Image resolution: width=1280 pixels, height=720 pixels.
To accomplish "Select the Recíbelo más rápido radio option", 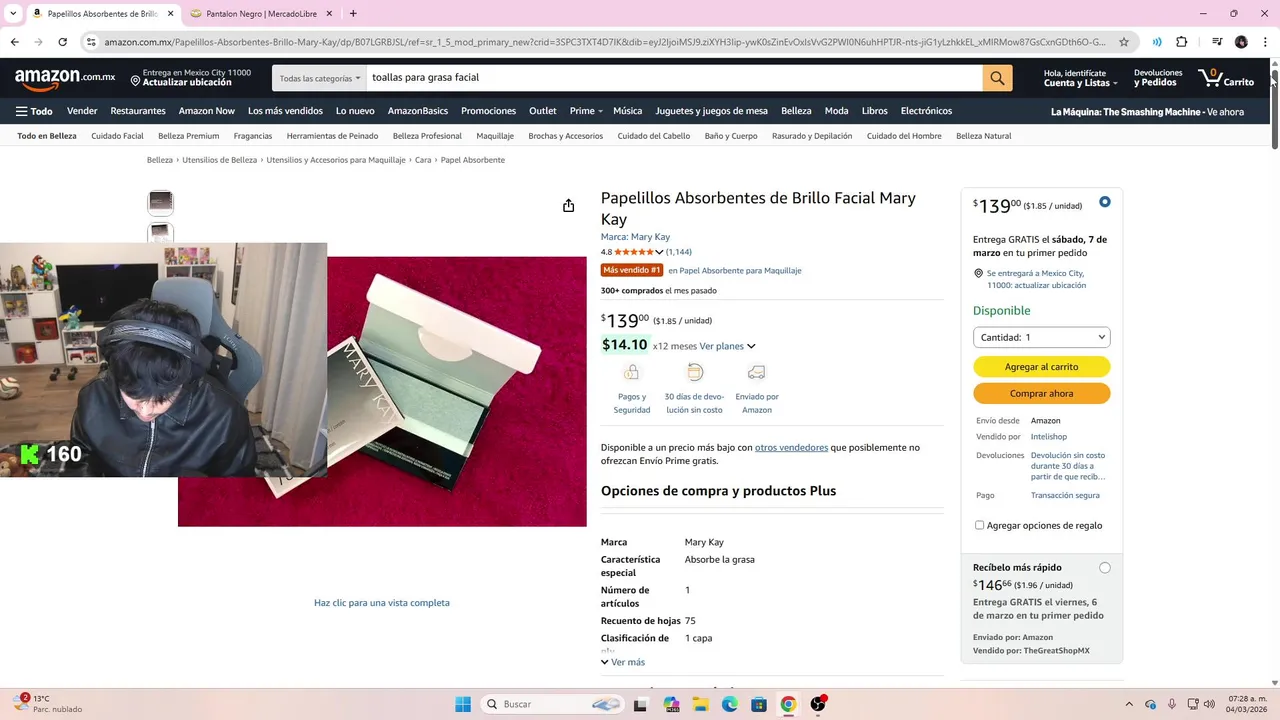I will click(x=1104, y=568).
